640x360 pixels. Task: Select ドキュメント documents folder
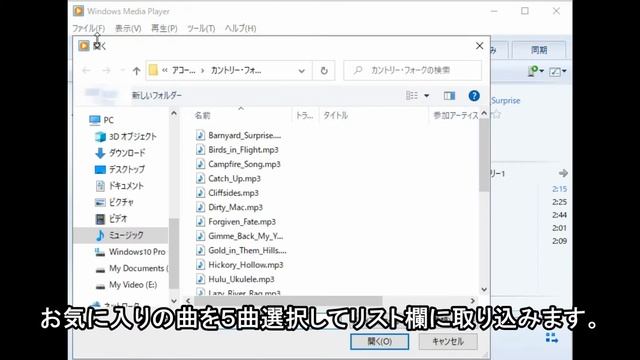119,186
